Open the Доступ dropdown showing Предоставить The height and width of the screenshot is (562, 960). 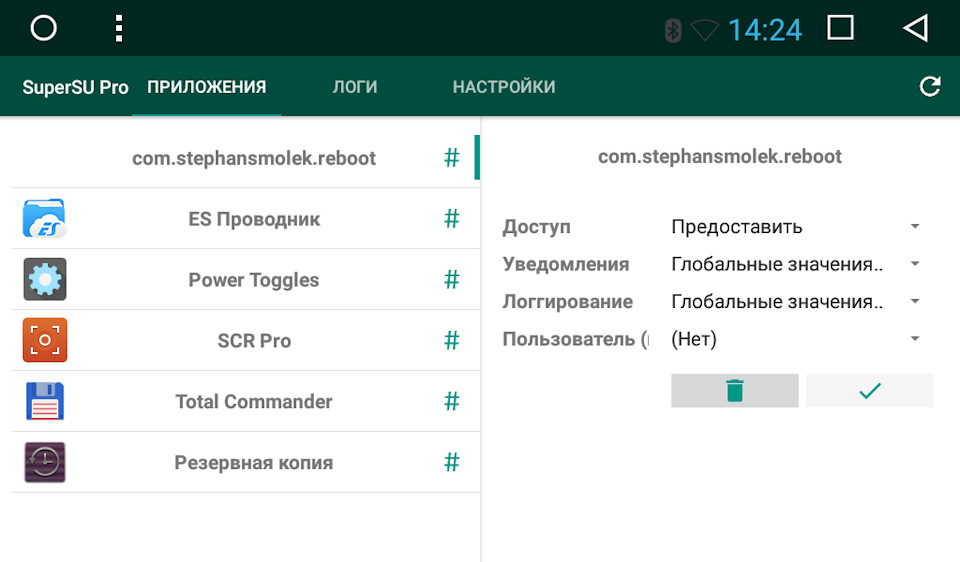(796, 227)
